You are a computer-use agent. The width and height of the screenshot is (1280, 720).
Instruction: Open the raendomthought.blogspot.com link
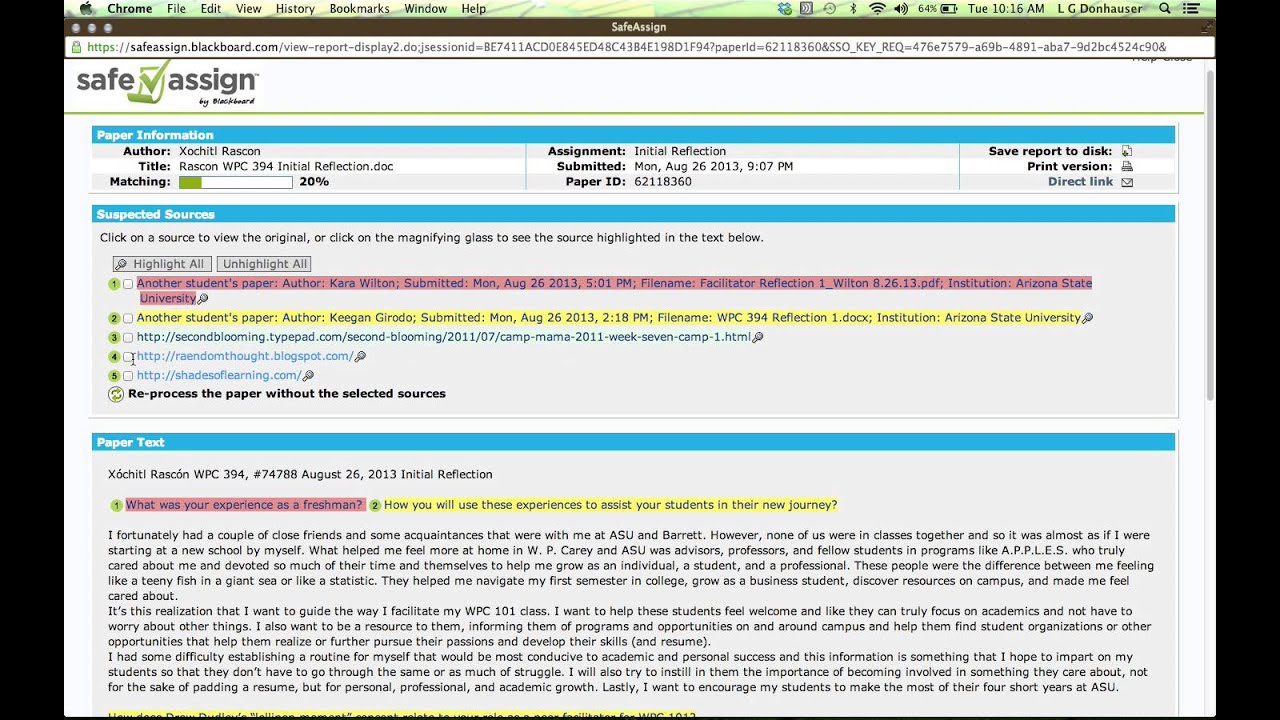[245, 356]
